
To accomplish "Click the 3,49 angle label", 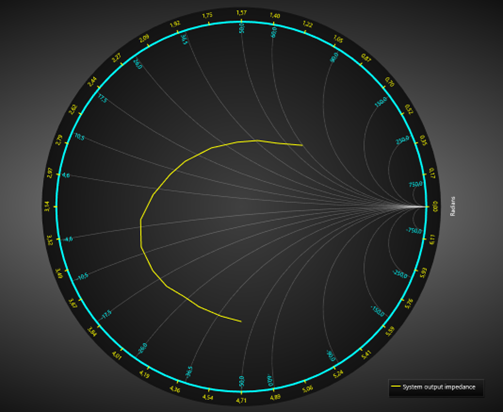I will click(x=59, y=273).
